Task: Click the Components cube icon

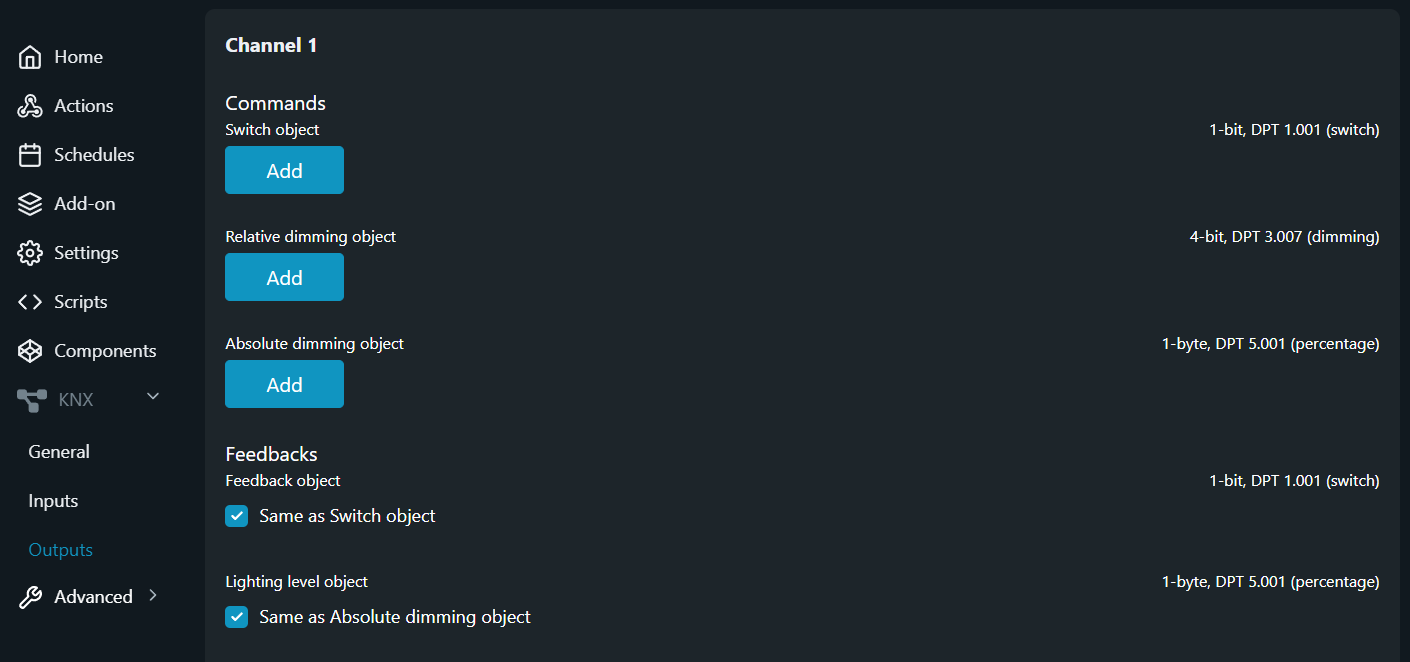Action: click(30, 351)
